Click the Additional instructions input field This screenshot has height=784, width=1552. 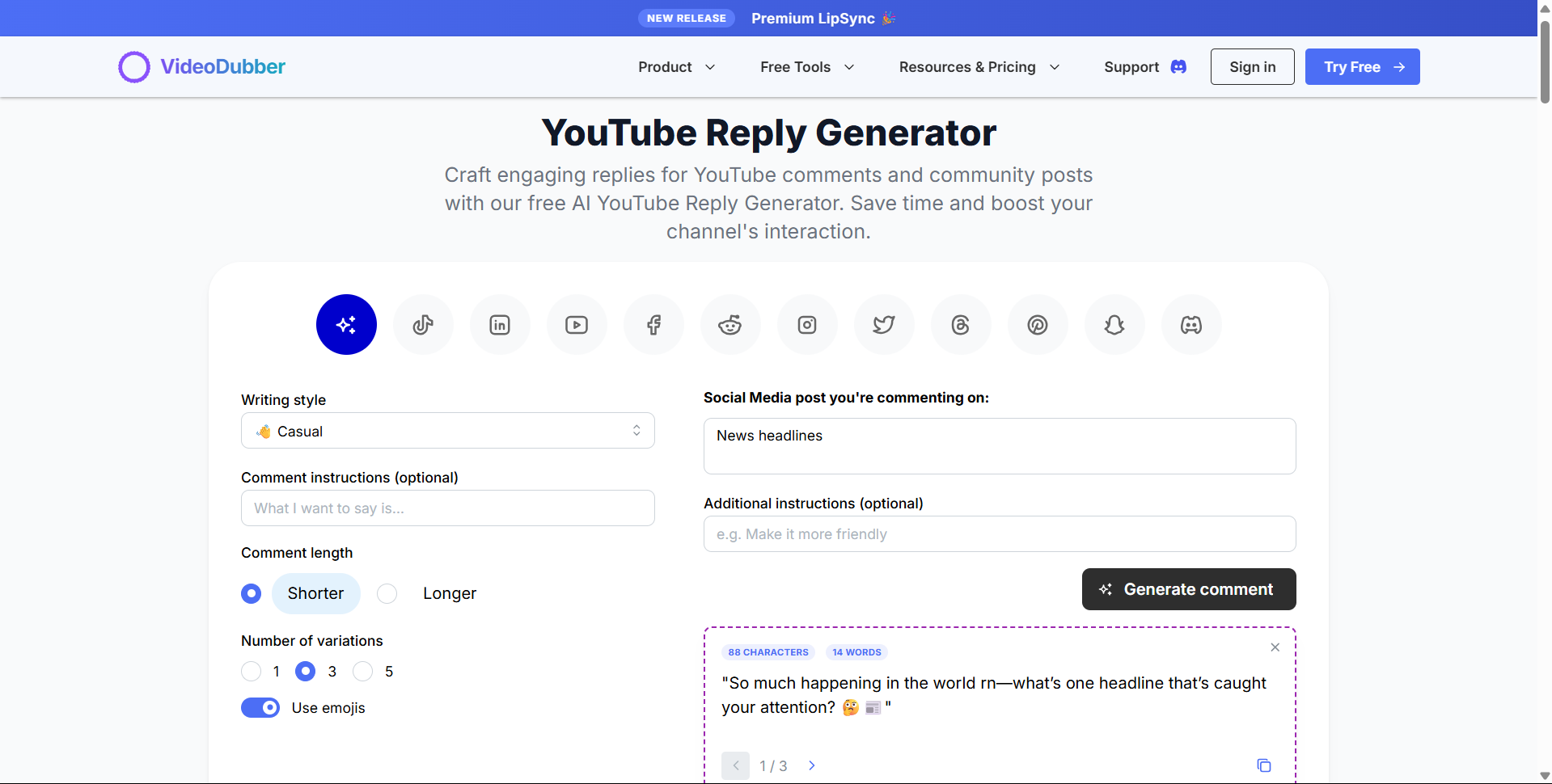click(1000, 534)
